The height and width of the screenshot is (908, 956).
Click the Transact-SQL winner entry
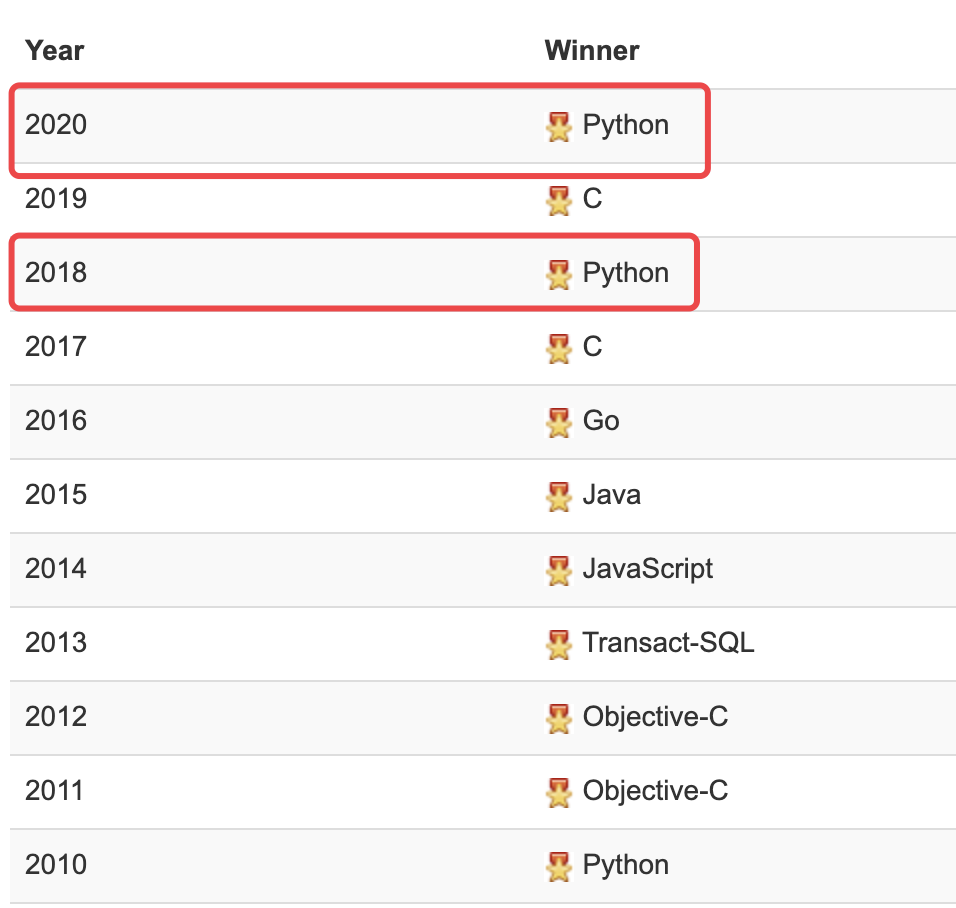click(x=668, y=643)
